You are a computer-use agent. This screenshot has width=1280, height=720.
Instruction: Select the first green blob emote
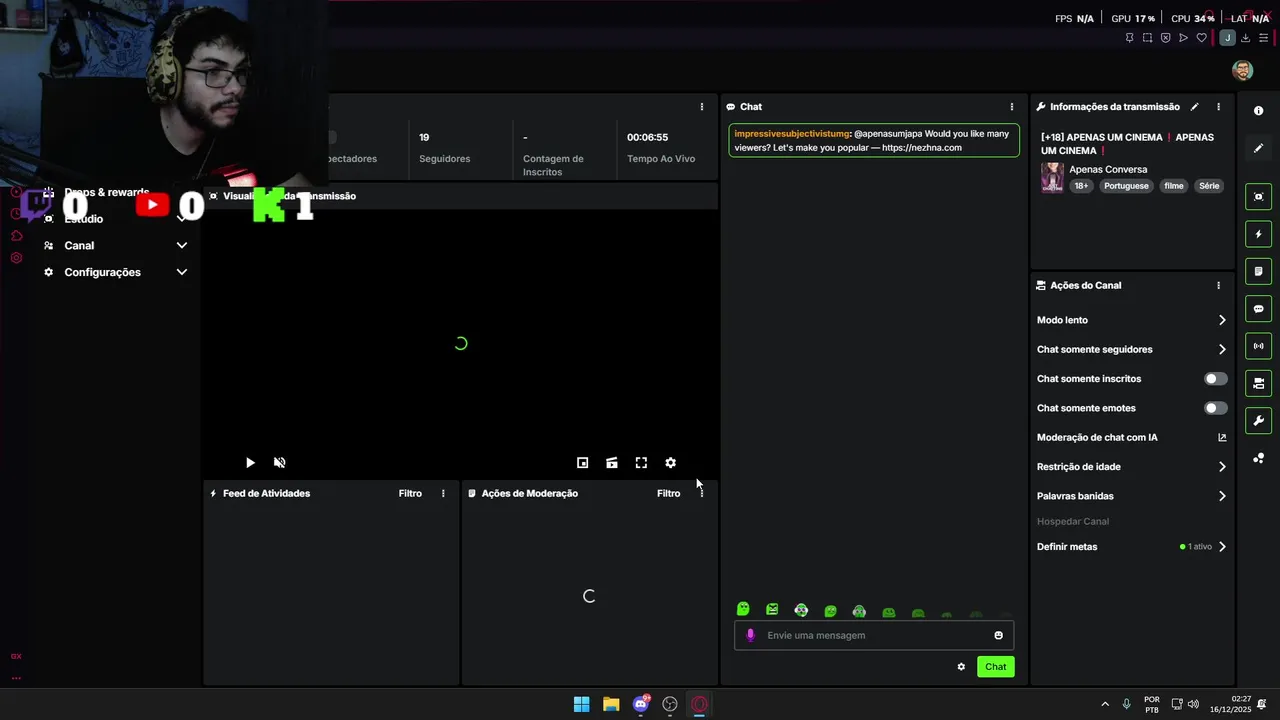tap(743, 609)
